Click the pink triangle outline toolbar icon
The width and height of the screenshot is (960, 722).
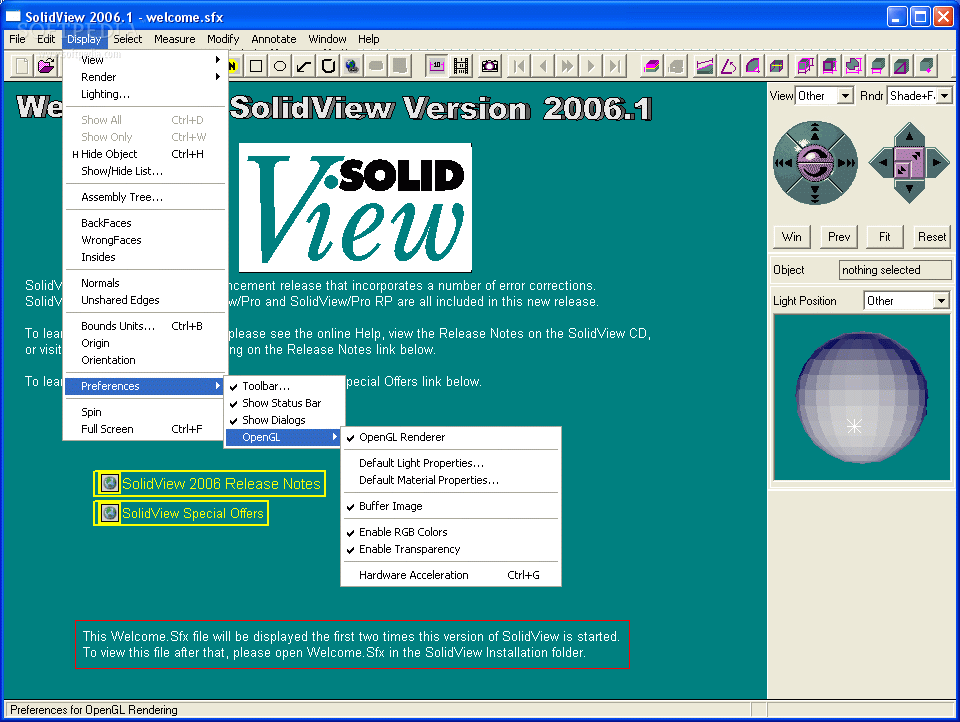(x=729, y=66)
